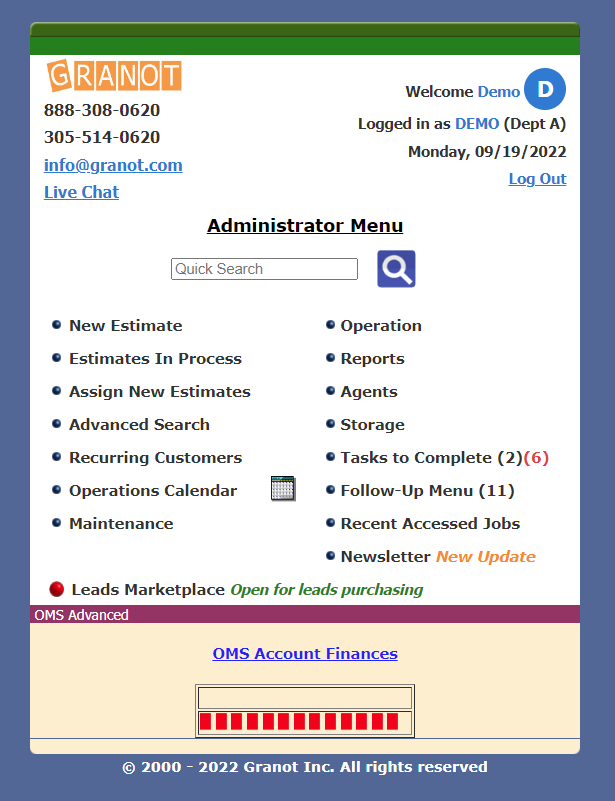Log Out of the account
This screenshot has height=801, width=615.
pos(537,179)
